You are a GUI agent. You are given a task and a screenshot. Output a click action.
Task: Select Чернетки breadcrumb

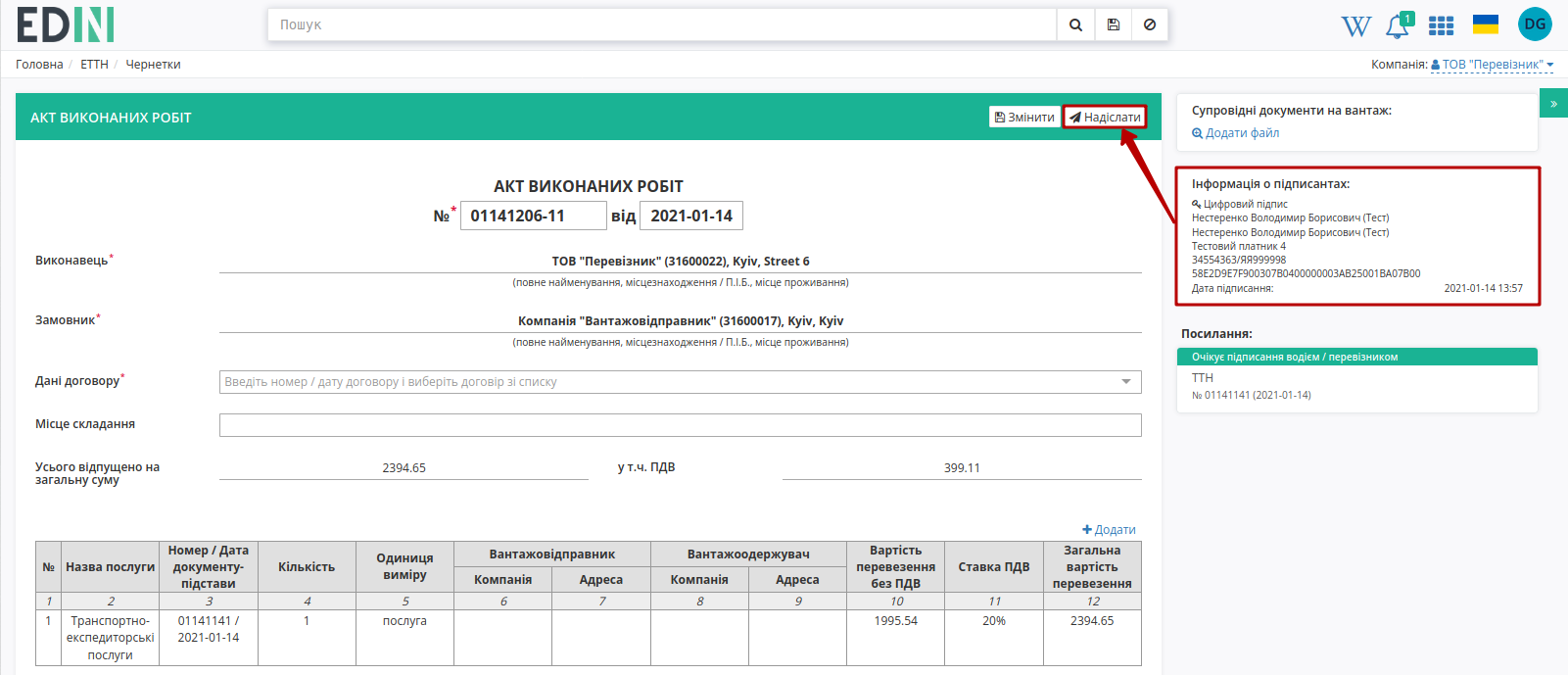point(153,65)
